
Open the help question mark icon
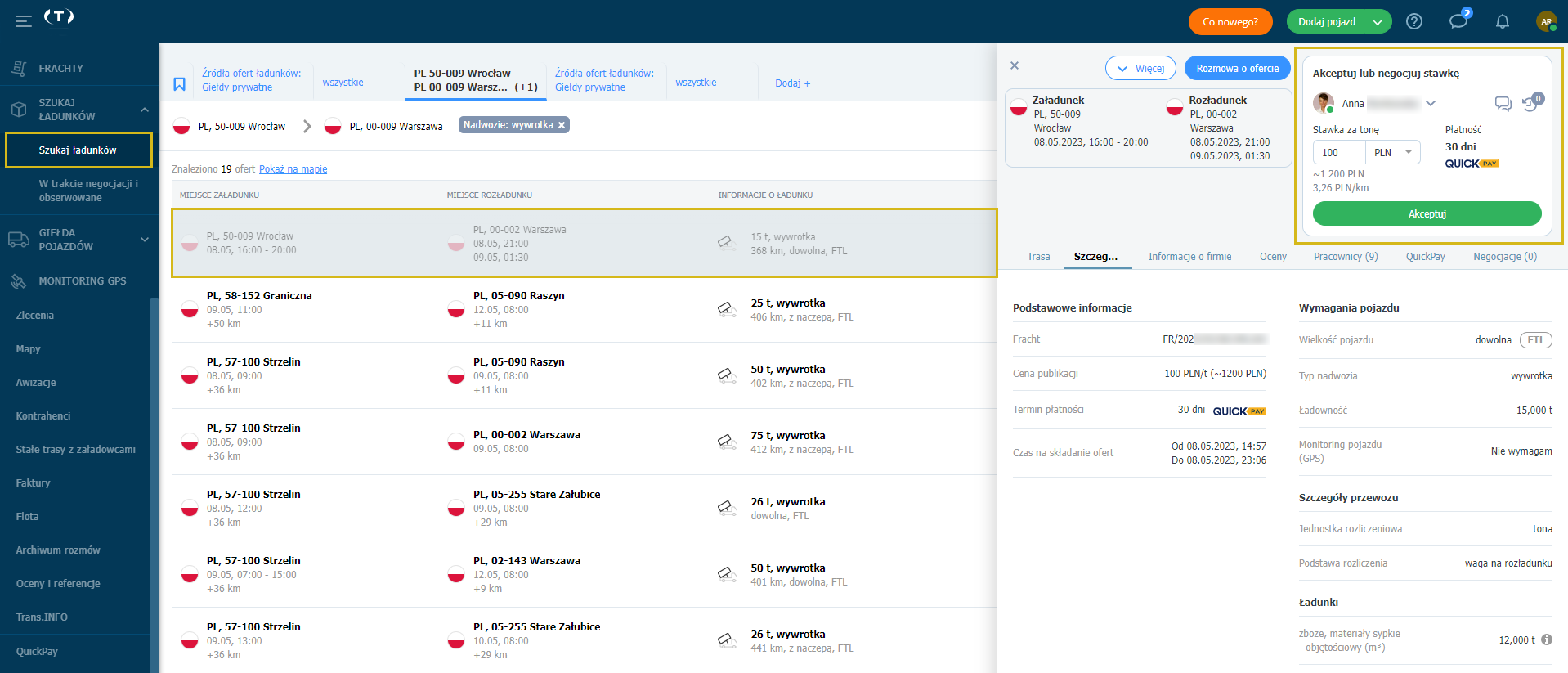coord(1414,22)
